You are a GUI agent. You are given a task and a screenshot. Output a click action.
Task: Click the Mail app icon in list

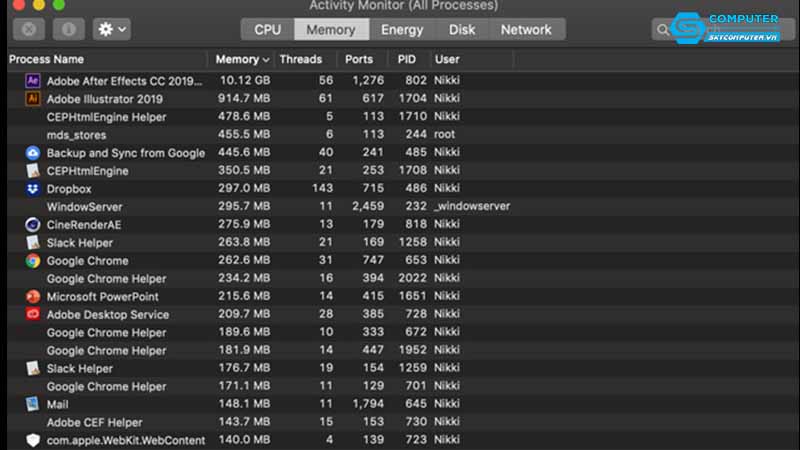click(32, 405)
